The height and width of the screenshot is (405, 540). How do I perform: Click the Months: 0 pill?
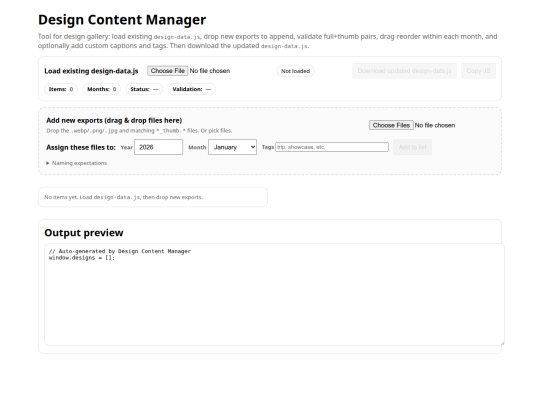102,89
